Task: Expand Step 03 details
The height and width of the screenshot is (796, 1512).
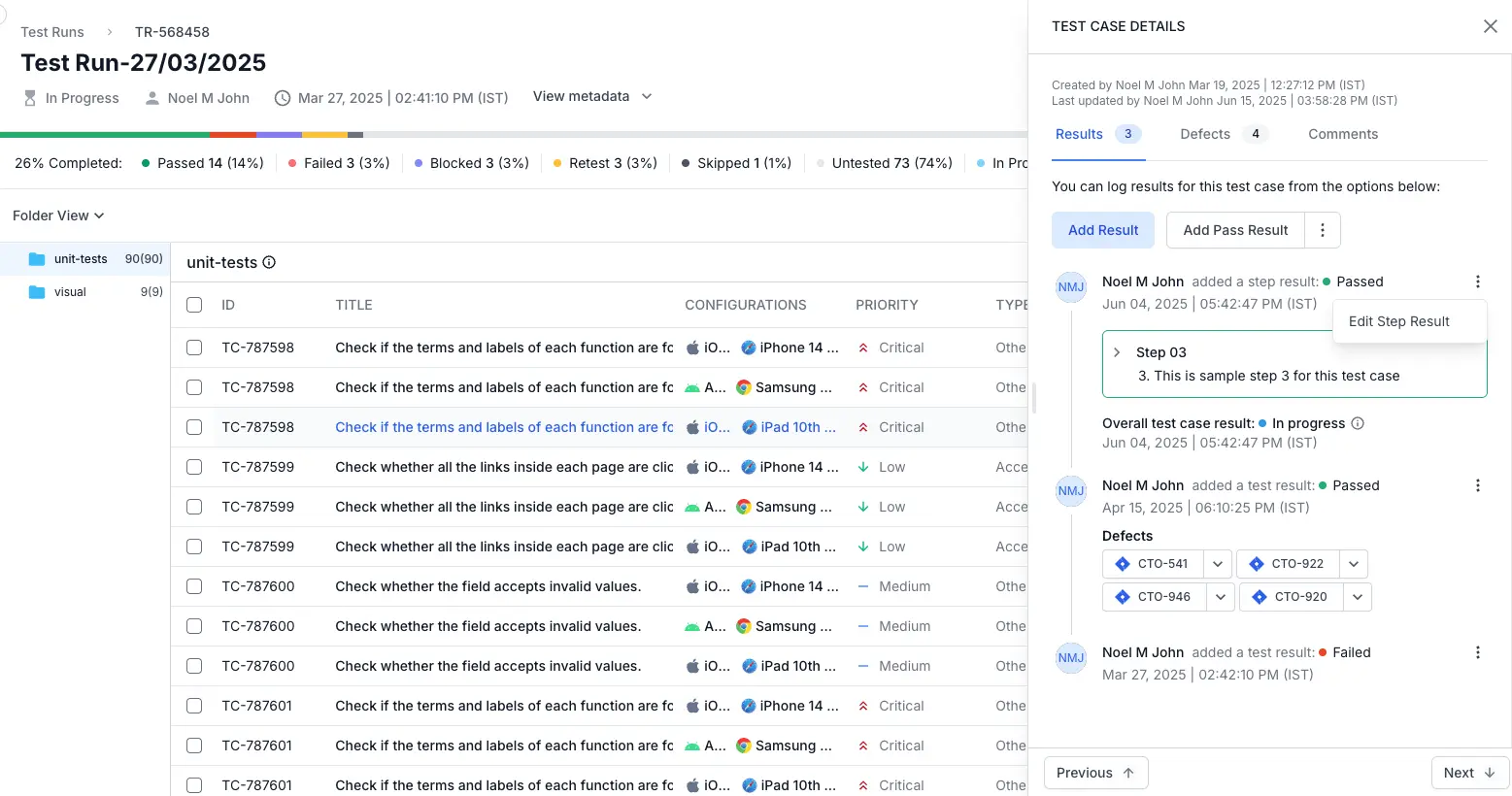Action: pos(1117,352)
